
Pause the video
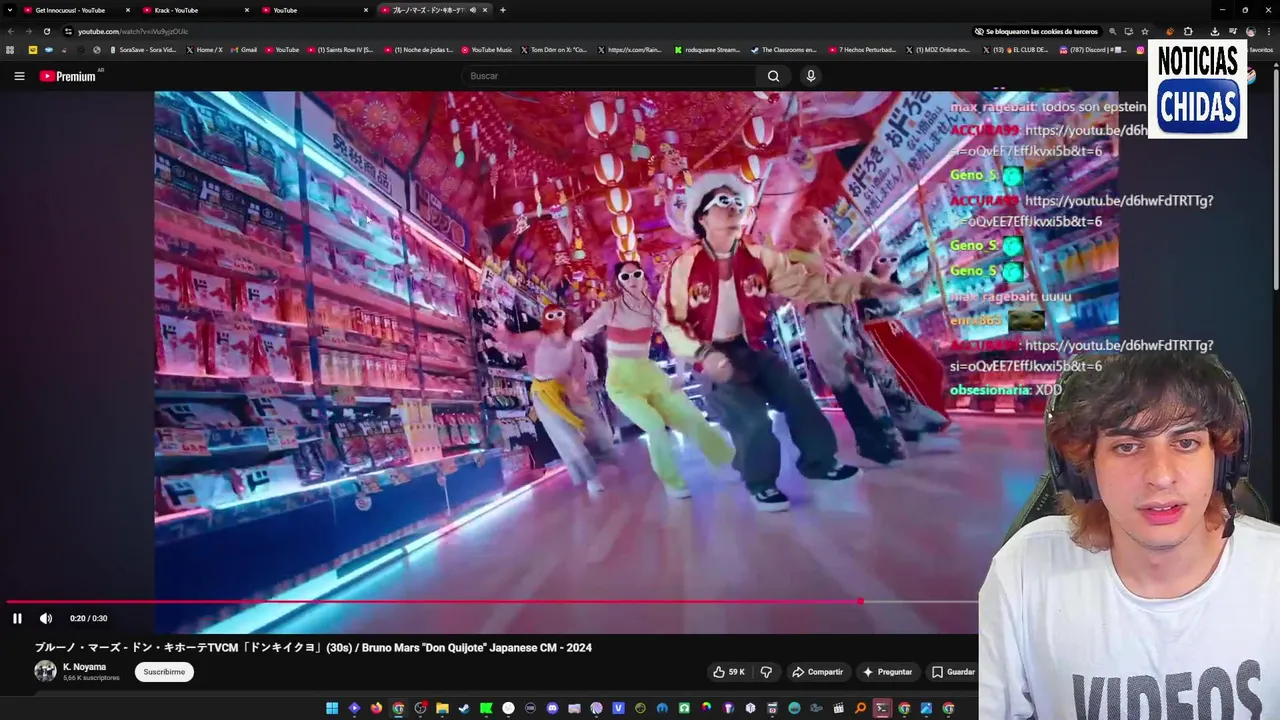point(17,618)
